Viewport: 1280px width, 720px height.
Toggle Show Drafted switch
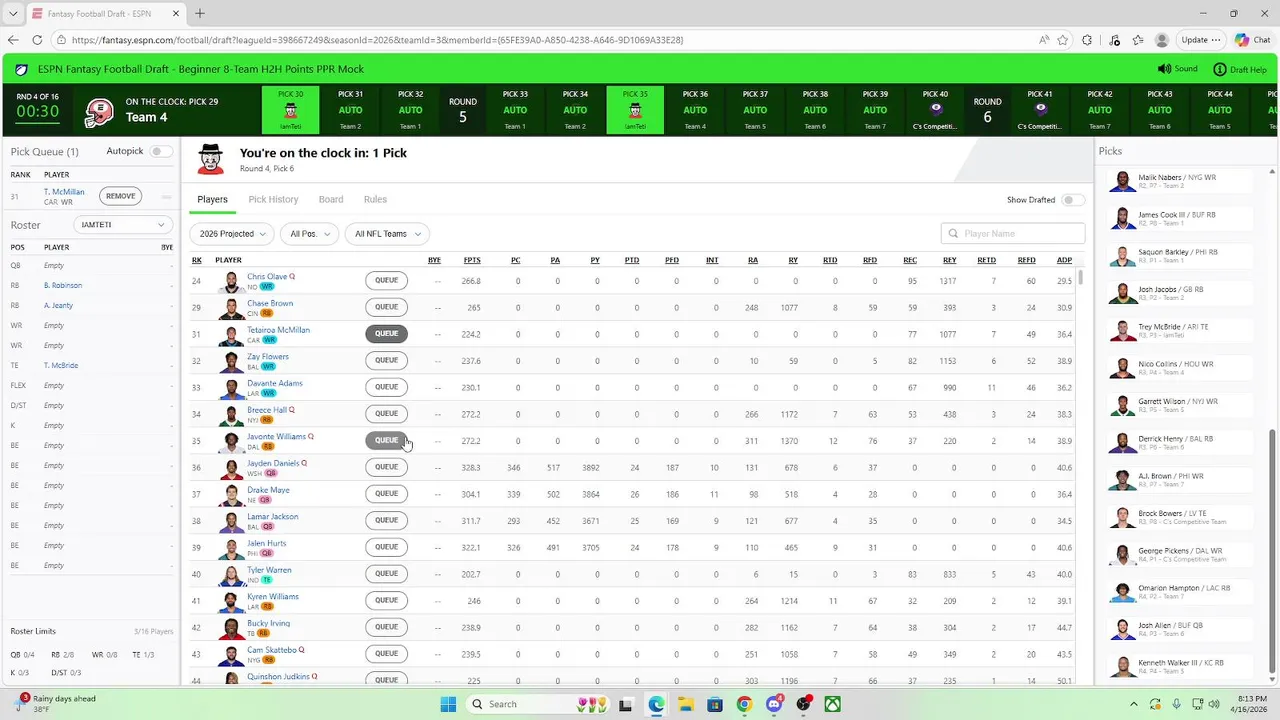(1073, 200)
